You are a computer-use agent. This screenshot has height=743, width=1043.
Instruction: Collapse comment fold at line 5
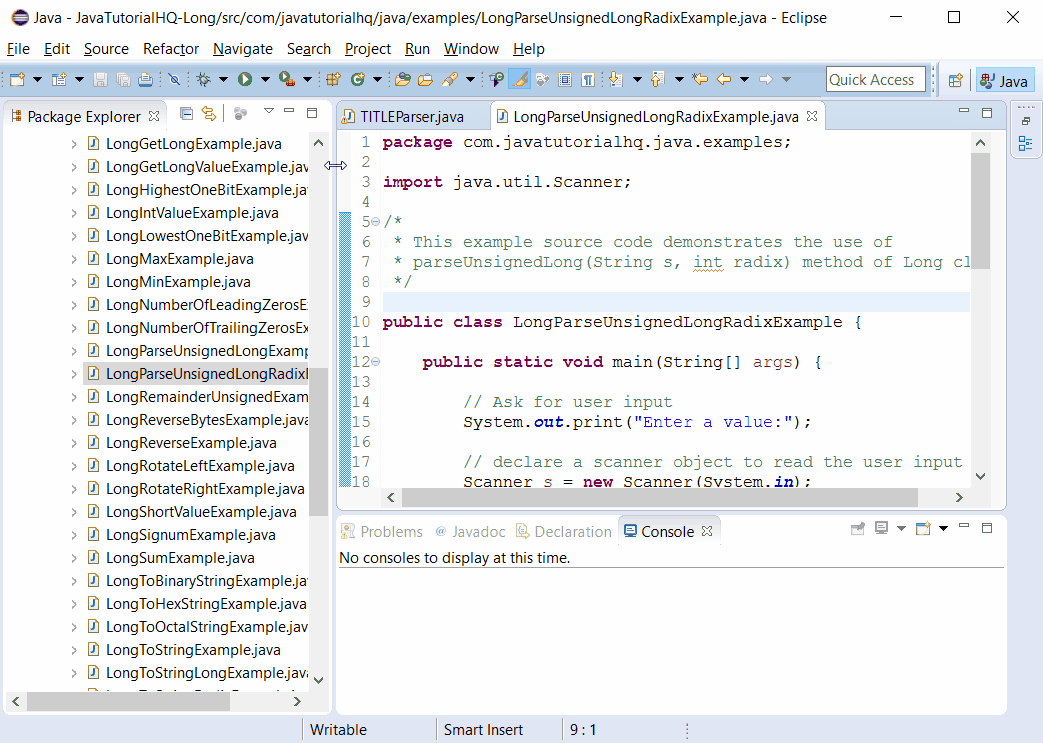[375, 222]
